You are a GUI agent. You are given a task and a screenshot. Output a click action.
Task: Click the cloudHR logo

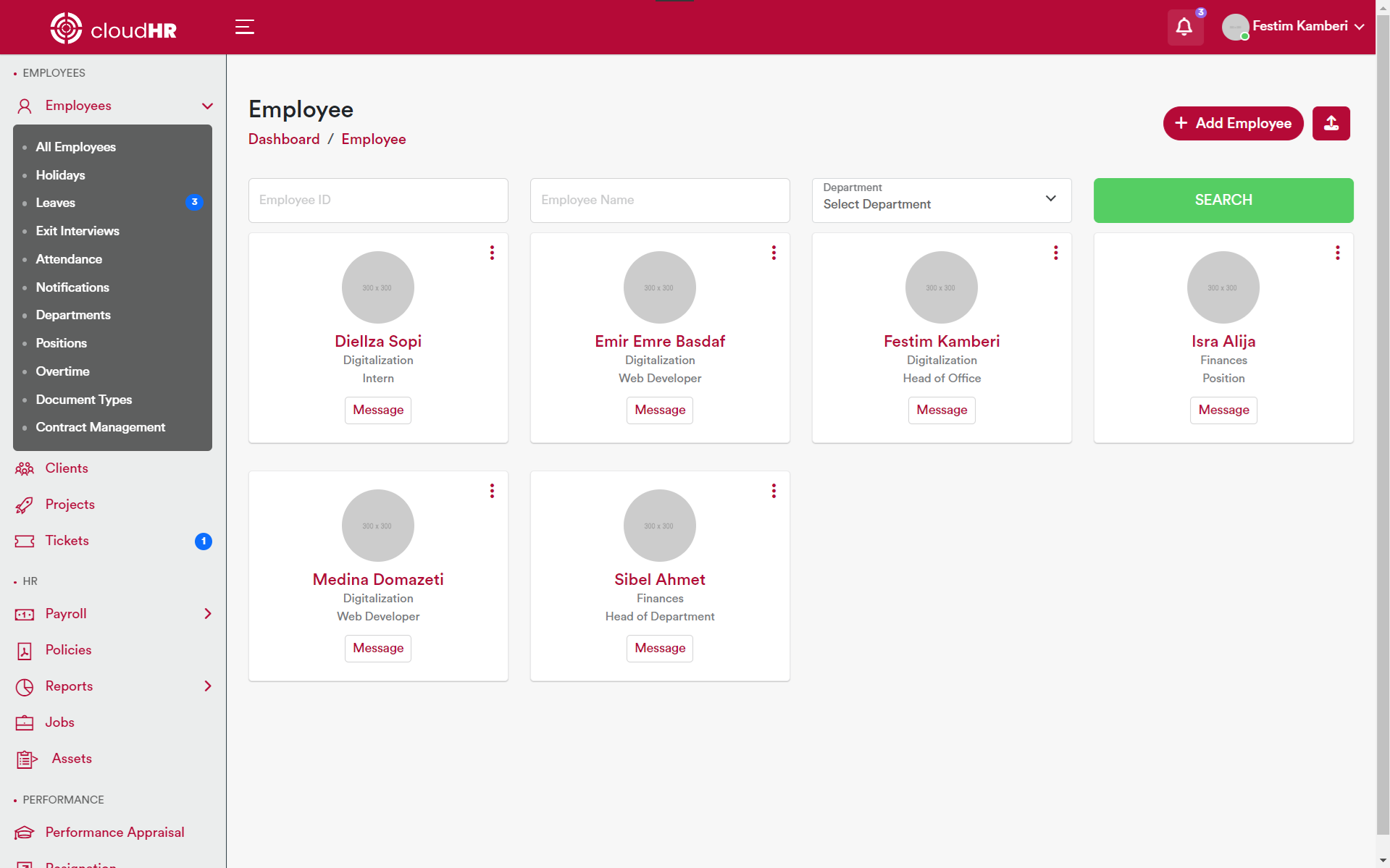[114, 28]
